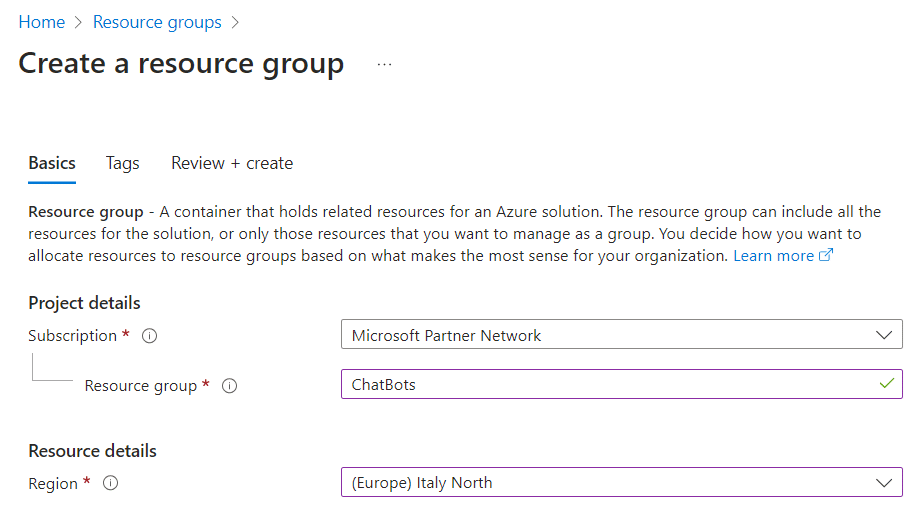Focus the Resource group name field containing ChatBots
Image resolution: width=920 pixels, height=526 pixels.
[x=621, y=384]
